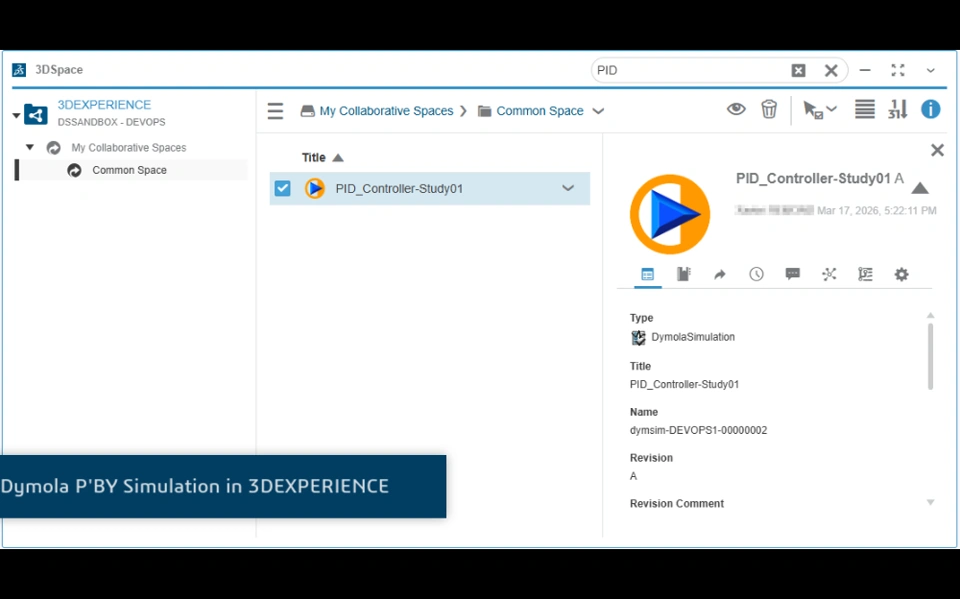Image resolution: width=960 pixels, height=599 pixels.
Task: Click the DymolaSimulation type value
Action: [693, 337]
